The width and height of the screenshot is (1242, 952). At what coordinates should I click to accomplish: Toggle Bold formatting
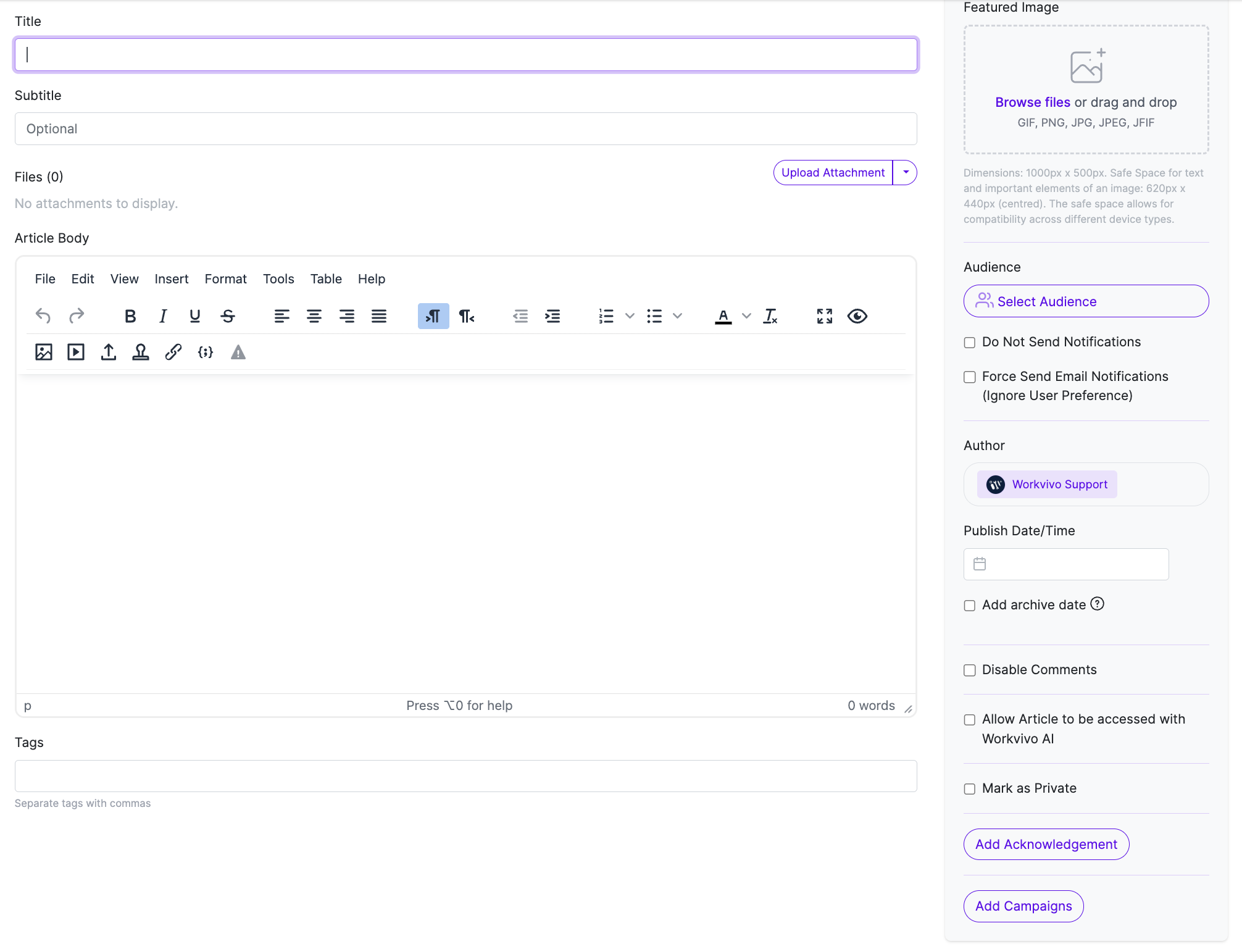[x=130, y=316]
